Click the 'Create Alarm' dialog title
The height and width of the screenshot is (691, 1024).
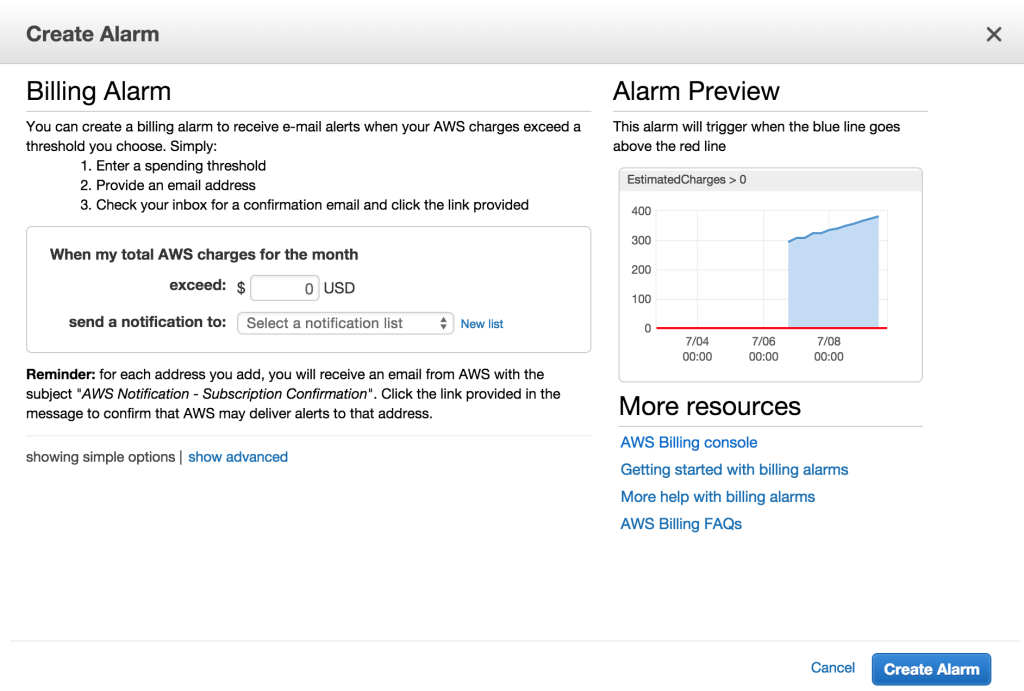coord(93,34)
